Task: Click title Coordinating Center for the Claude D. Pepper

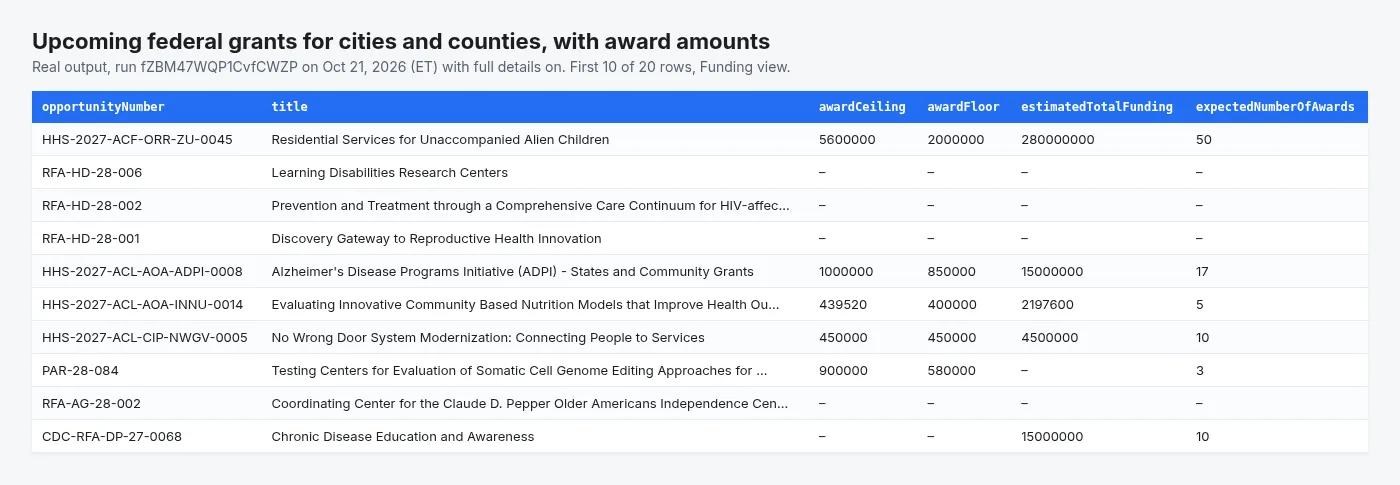Action: pyautogui.click(x=530, y=404)
